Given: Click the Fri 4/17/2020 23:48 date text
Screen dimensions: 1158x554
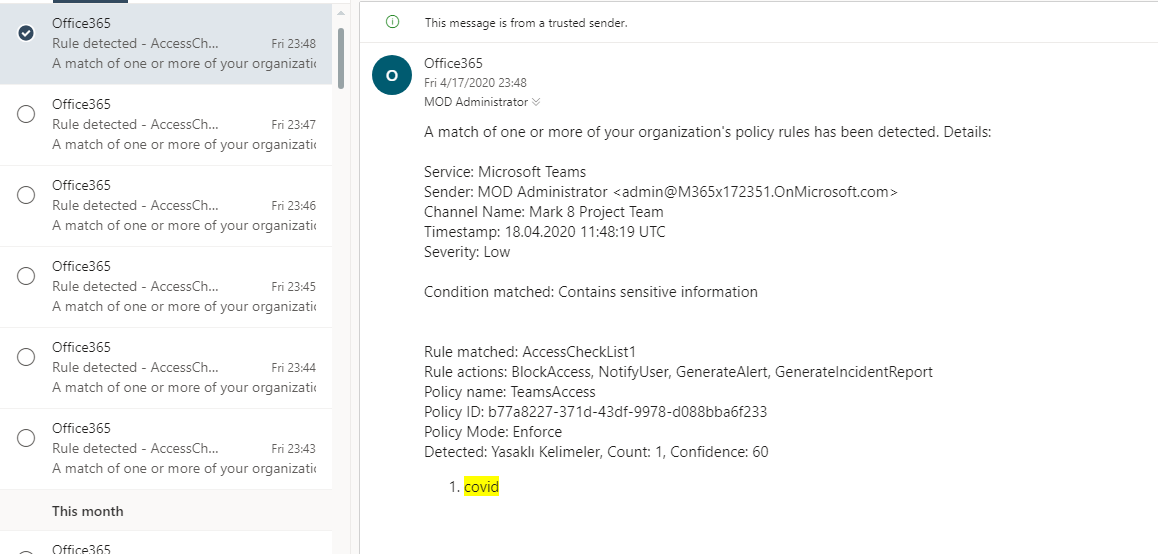Looking at the screenshot, I should pyautogui.click(x=475, y=83).
